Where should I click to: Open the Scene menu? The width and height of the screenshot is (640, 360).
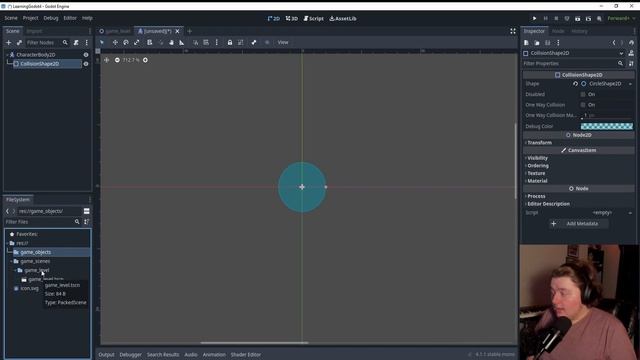tap(11, 18)
